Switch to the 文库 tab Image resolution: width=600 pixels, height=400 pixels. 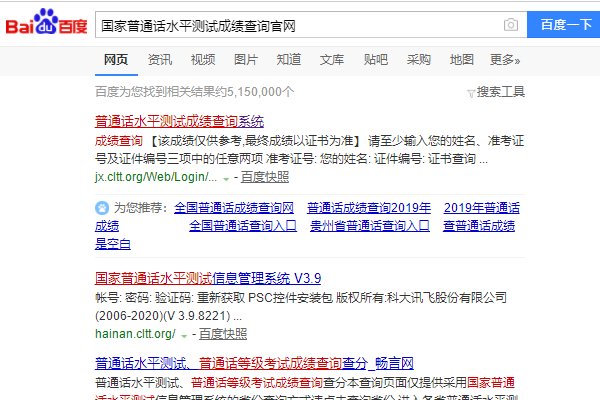(332, 60)
